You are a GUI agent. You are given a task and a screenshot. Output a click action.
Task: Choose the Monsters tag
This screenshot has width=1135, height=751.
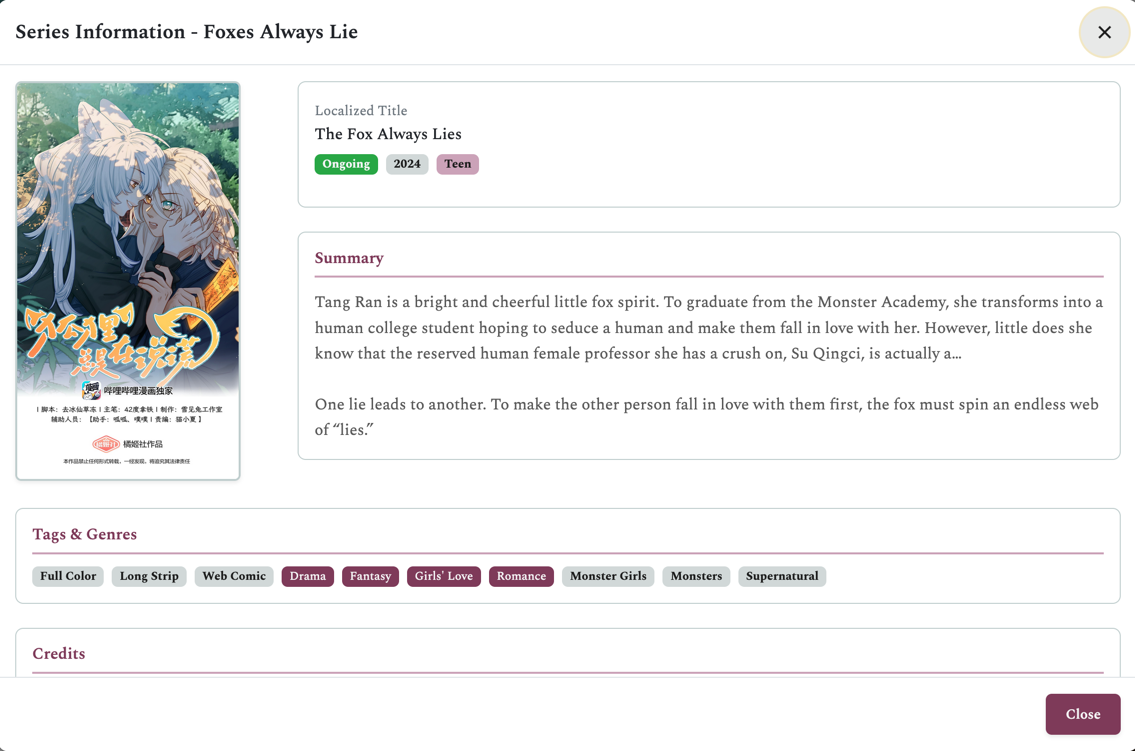[696, 576]
